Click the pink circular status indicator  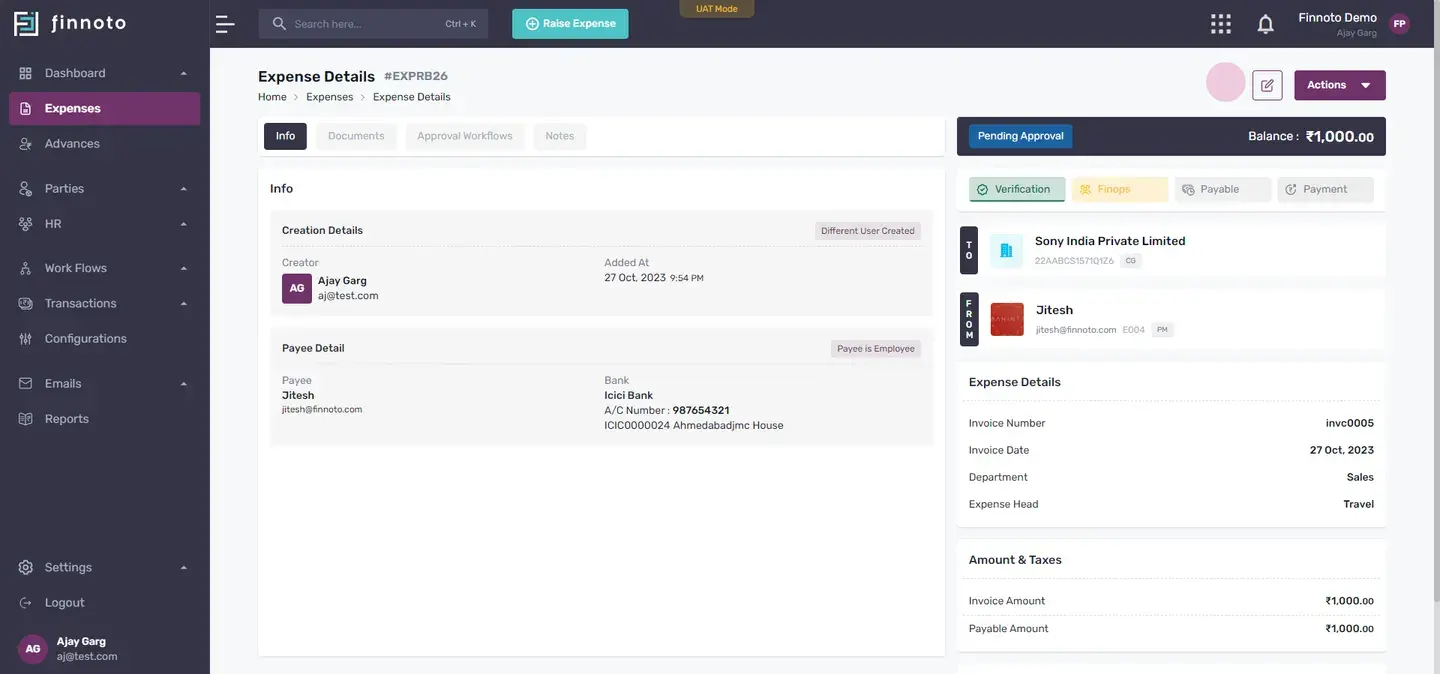click(x=1226, y=82)
